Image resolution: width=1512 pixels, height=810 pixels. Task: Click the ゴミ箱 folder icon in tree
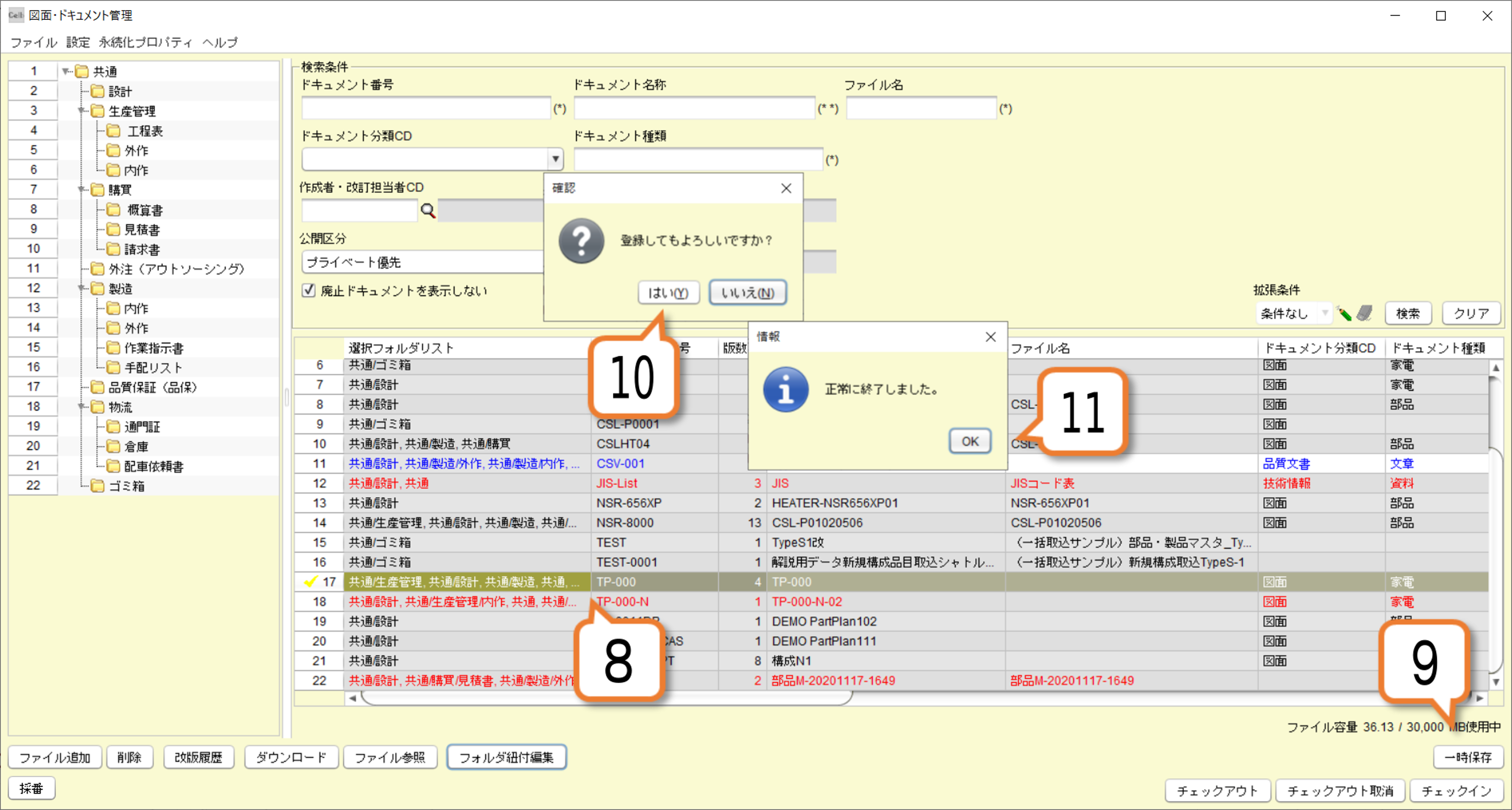point(98,486)
